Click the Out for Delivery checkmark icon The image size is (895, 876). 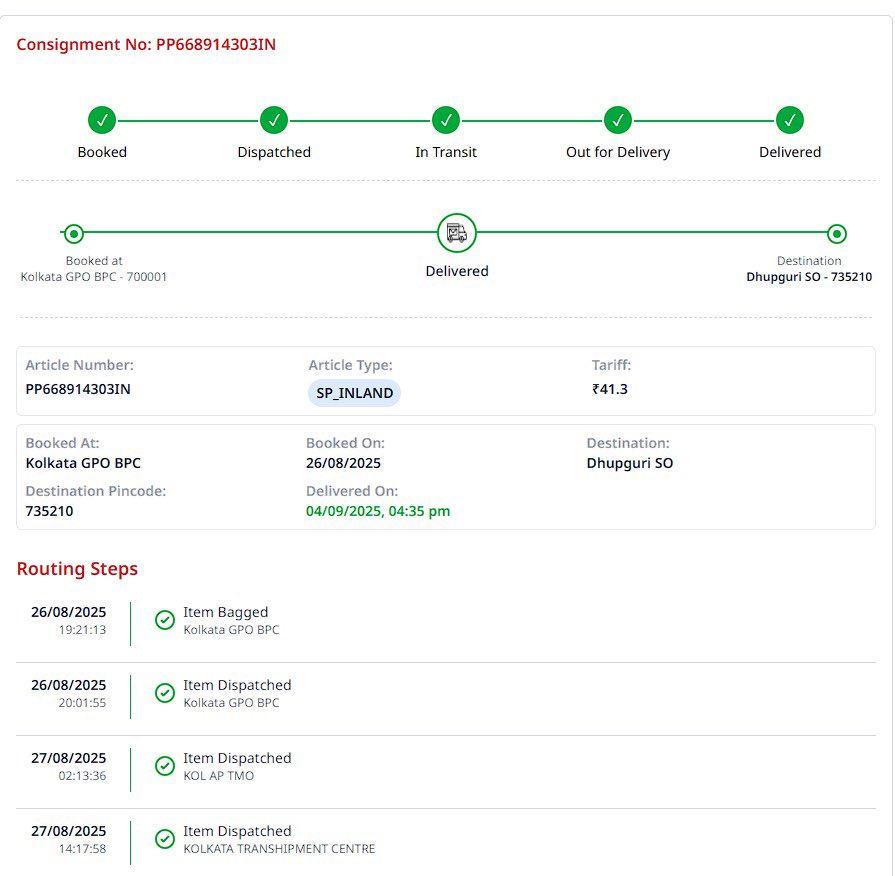[618, 120]
